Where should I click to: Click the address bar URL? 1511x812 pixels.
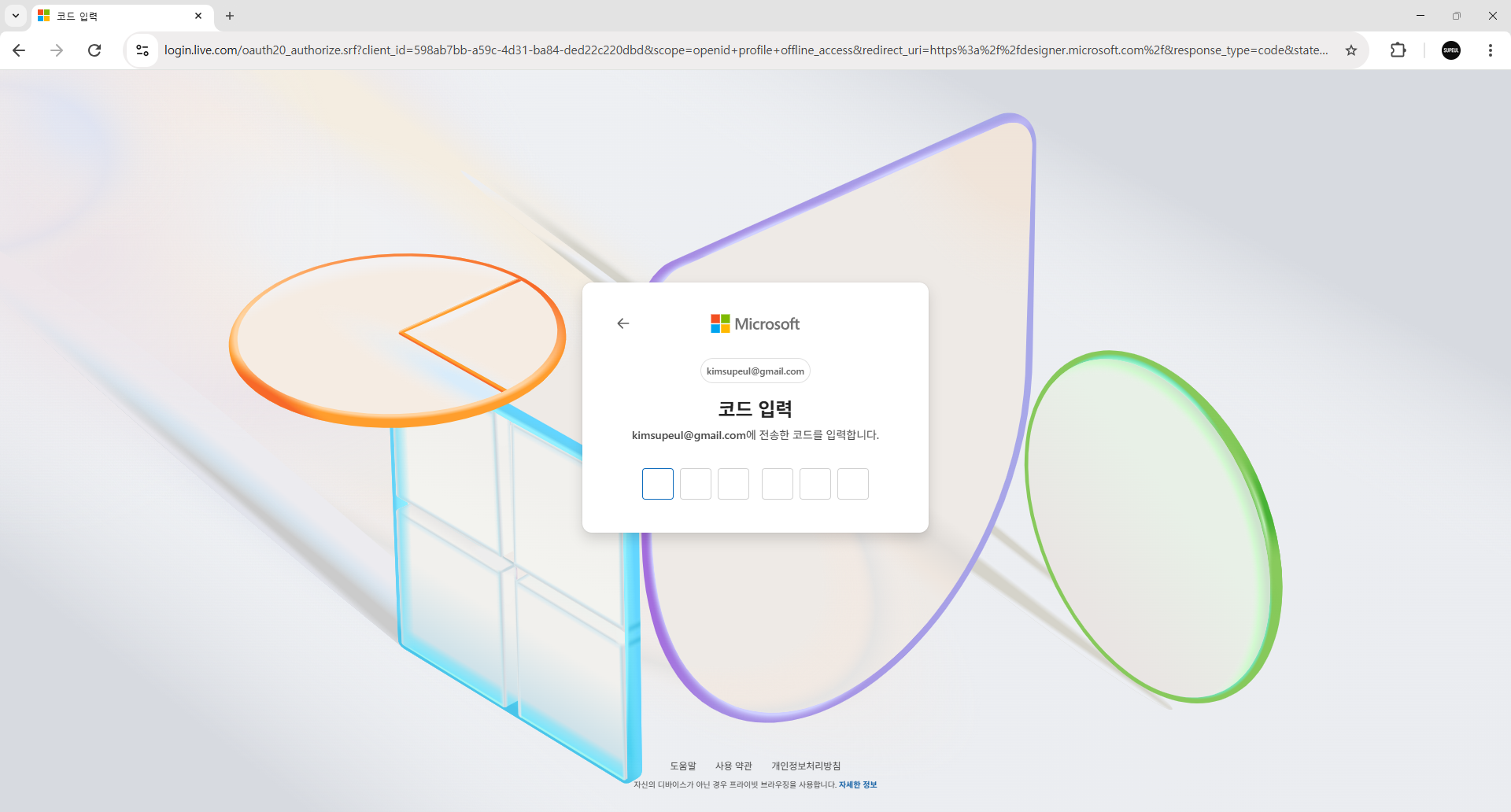pos(746,50)
